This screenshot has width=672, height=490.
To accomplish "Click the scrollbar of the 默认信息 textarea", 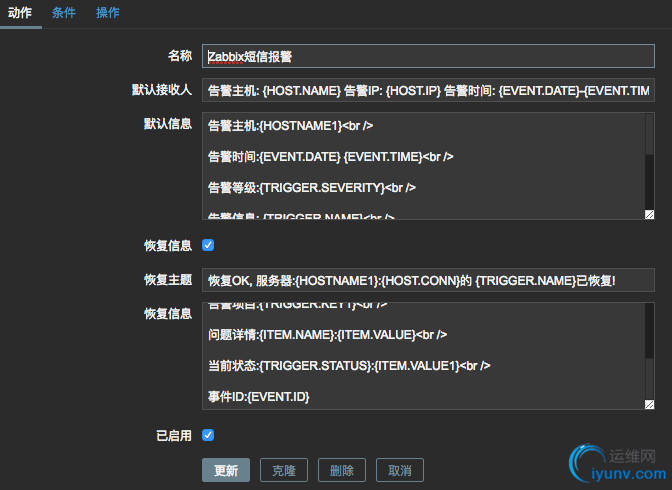I will click(x=649, y=162).
